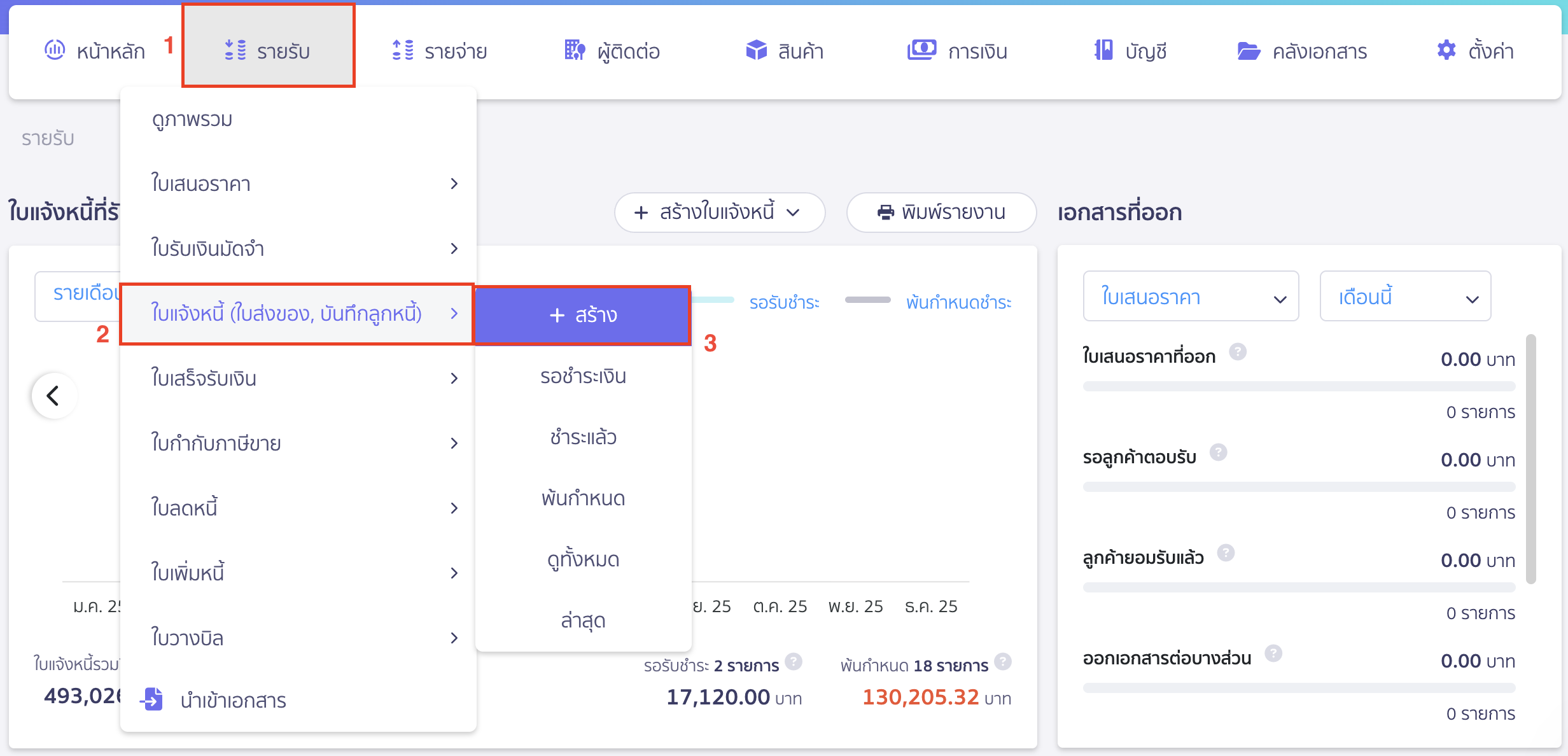Click the การเงิน money icon

pyautogui.click(x=921, y=50)
